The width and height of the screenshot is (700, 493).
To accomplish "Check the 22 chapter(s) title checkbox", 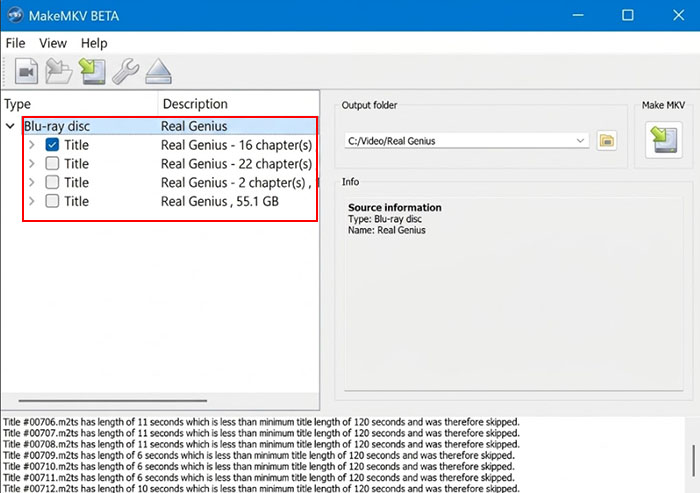I will [52, 163].
